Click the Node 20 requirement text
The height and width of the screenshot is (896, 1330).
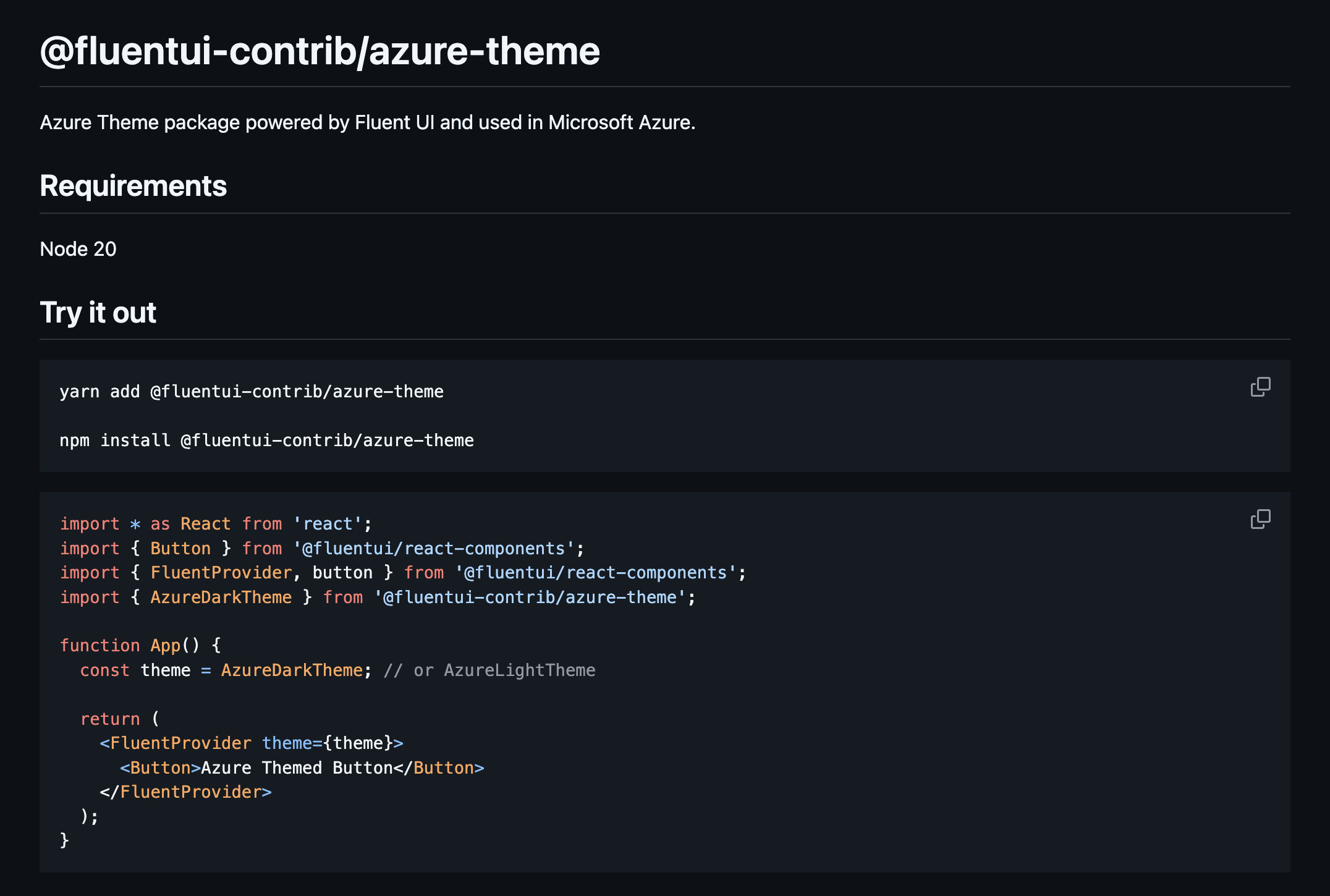click(x=78, y=249)
